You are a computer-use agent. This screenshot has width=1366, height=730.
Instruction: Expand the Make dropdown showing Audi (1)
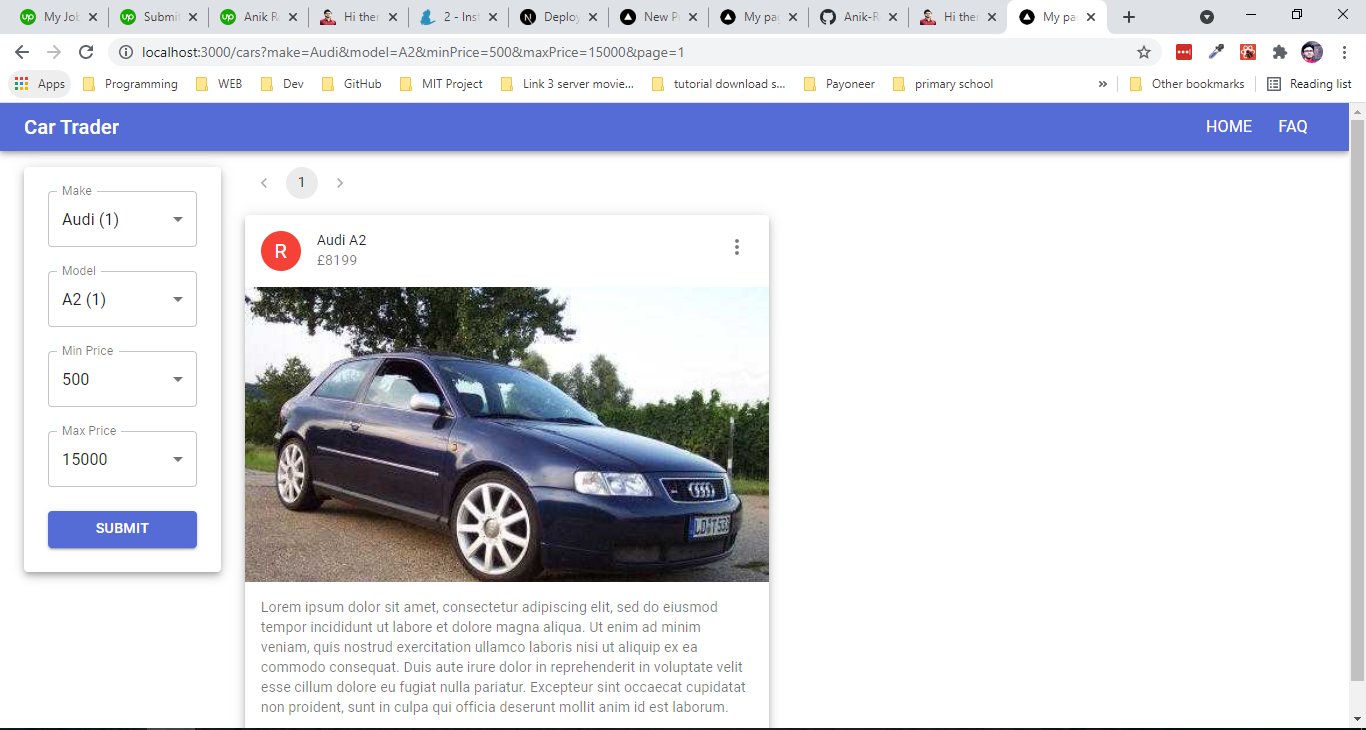pos(122,219)
